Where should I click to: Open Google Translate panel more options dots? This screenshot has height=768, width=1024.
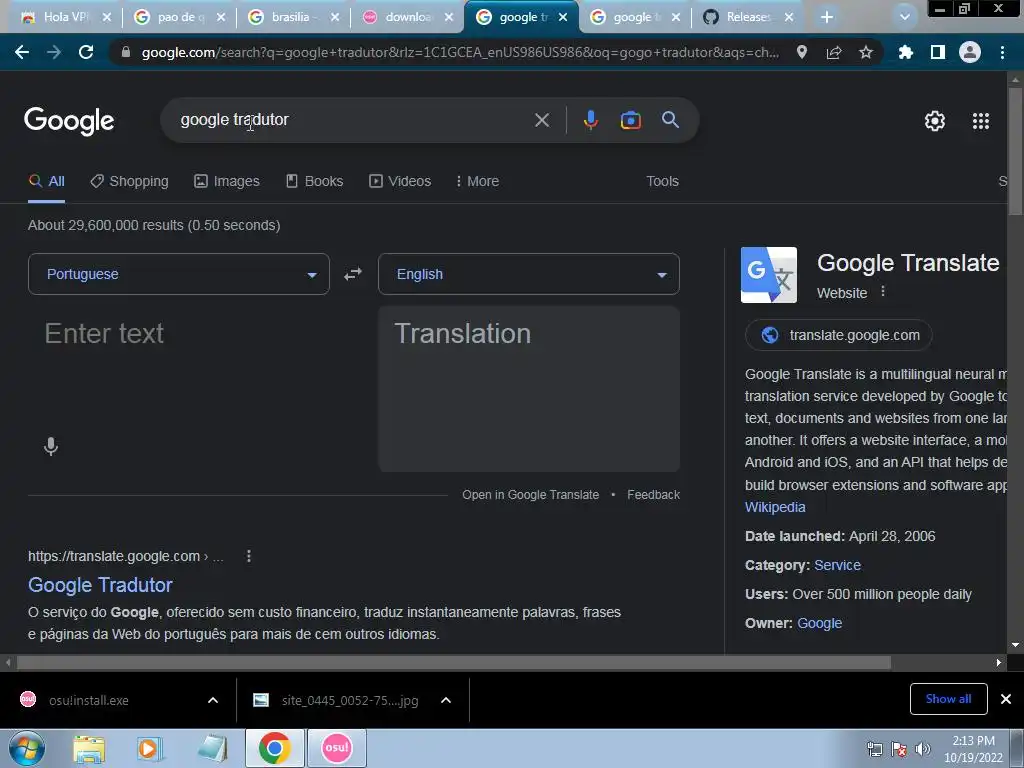coord(883,291)
